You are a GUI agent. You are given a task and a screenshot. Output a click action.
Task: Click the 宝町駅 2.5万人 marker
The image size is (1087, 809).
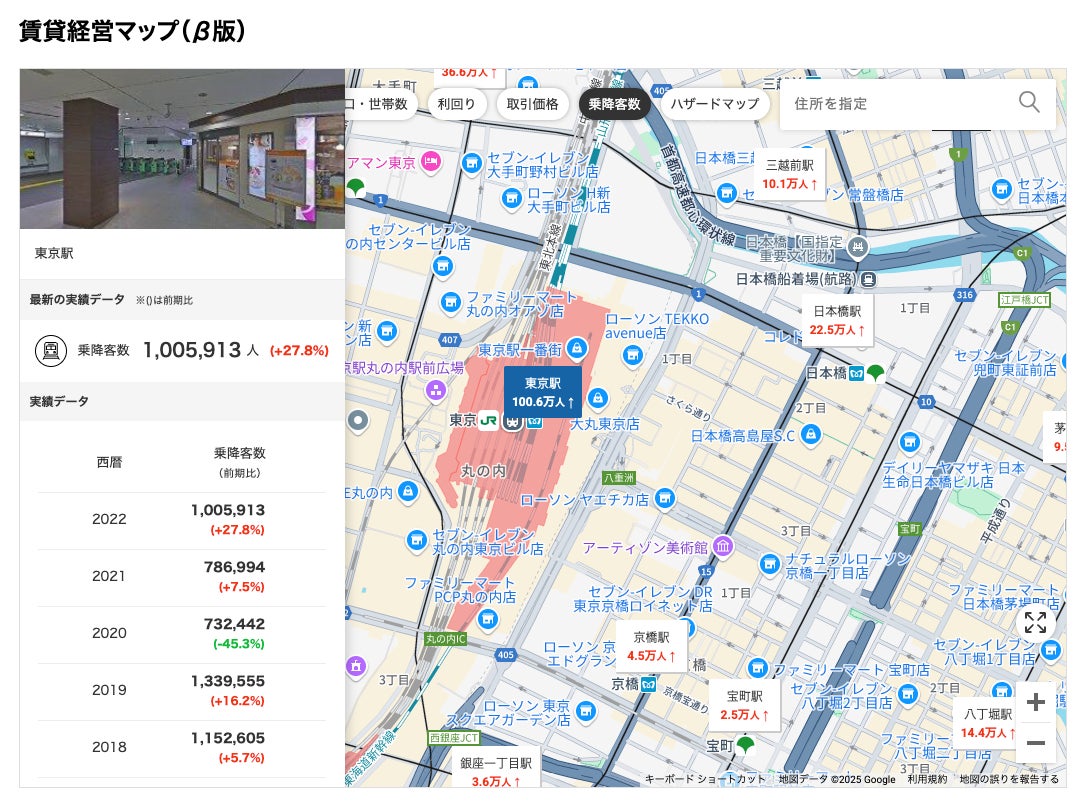click(x=745, y=705)
